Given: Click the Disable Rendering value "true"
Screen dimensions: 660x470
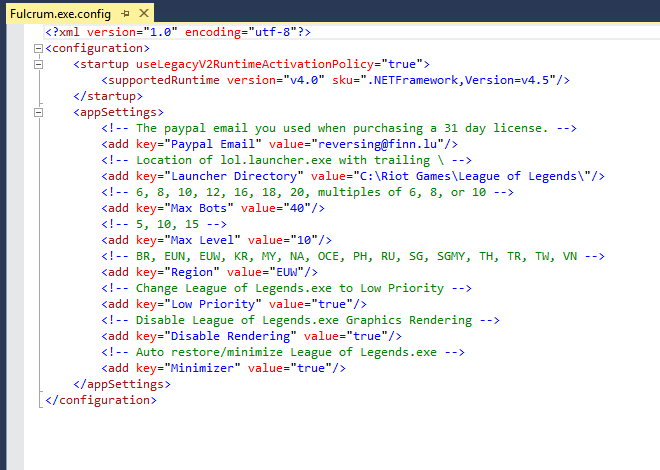Looking at the screenshot, I should point(367,336).
